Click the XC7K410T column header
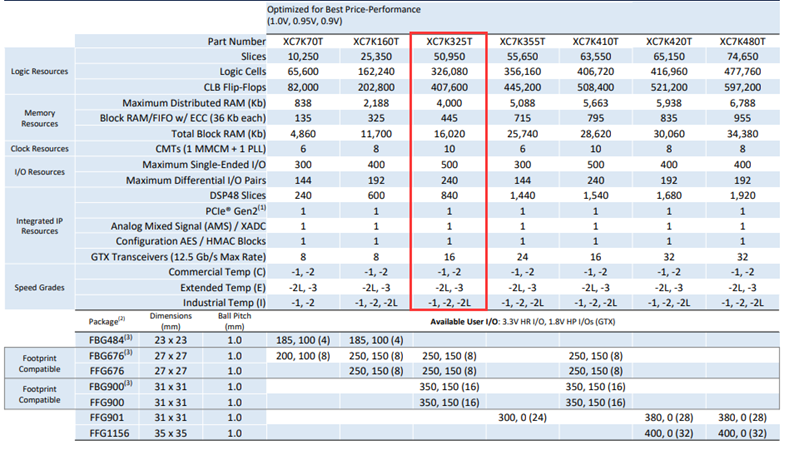789x450 pixels. click(595, 41)
